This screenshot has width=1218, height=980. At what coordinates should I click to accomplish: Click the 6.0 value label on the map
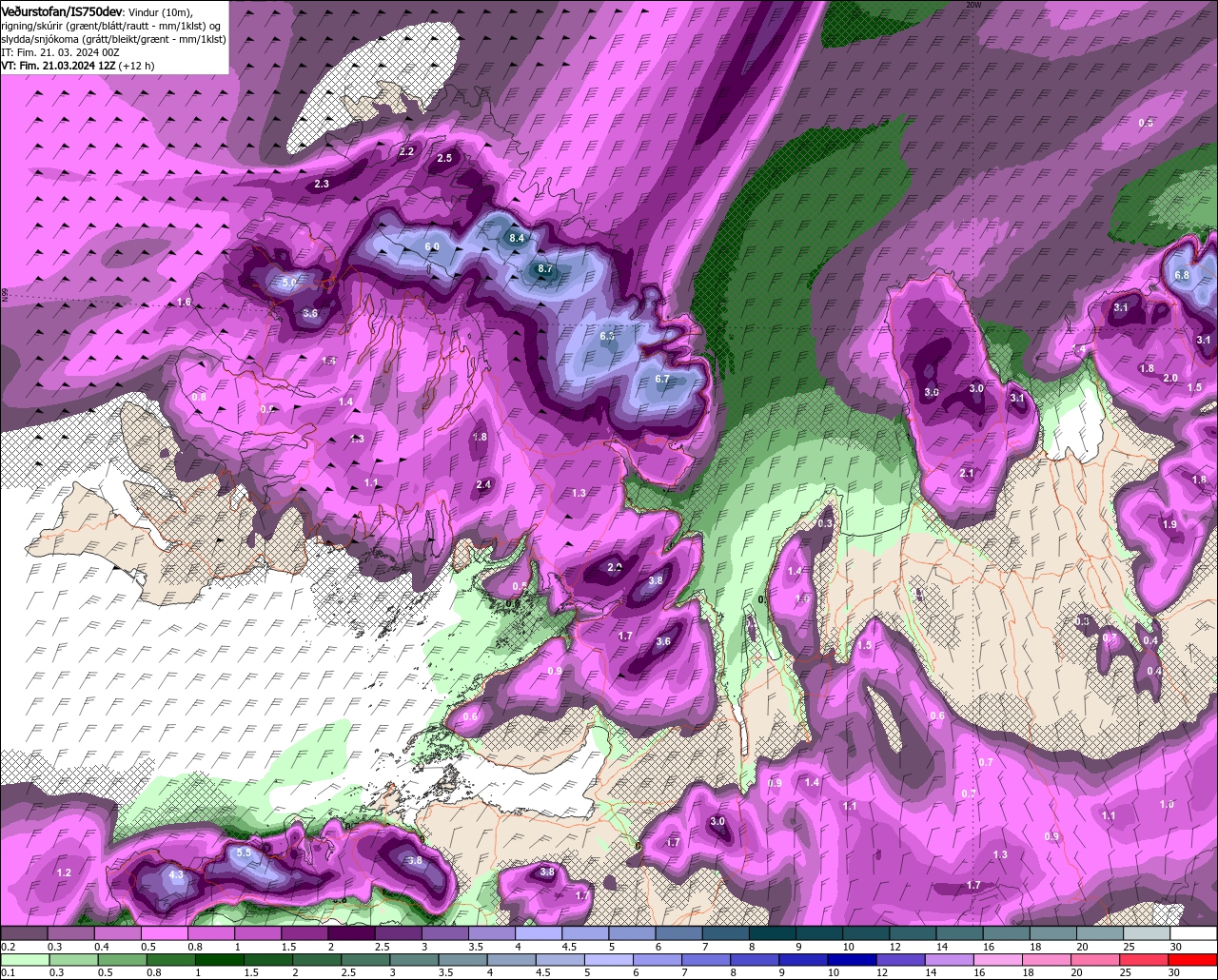coord(432,246)
